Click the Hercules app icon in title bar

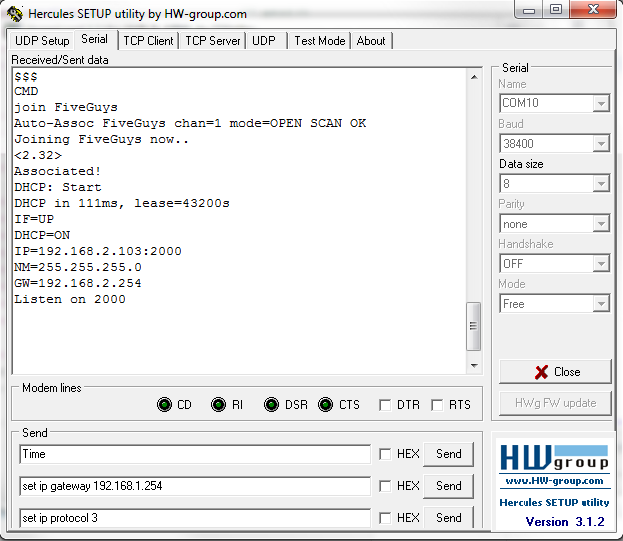[15, 14]
